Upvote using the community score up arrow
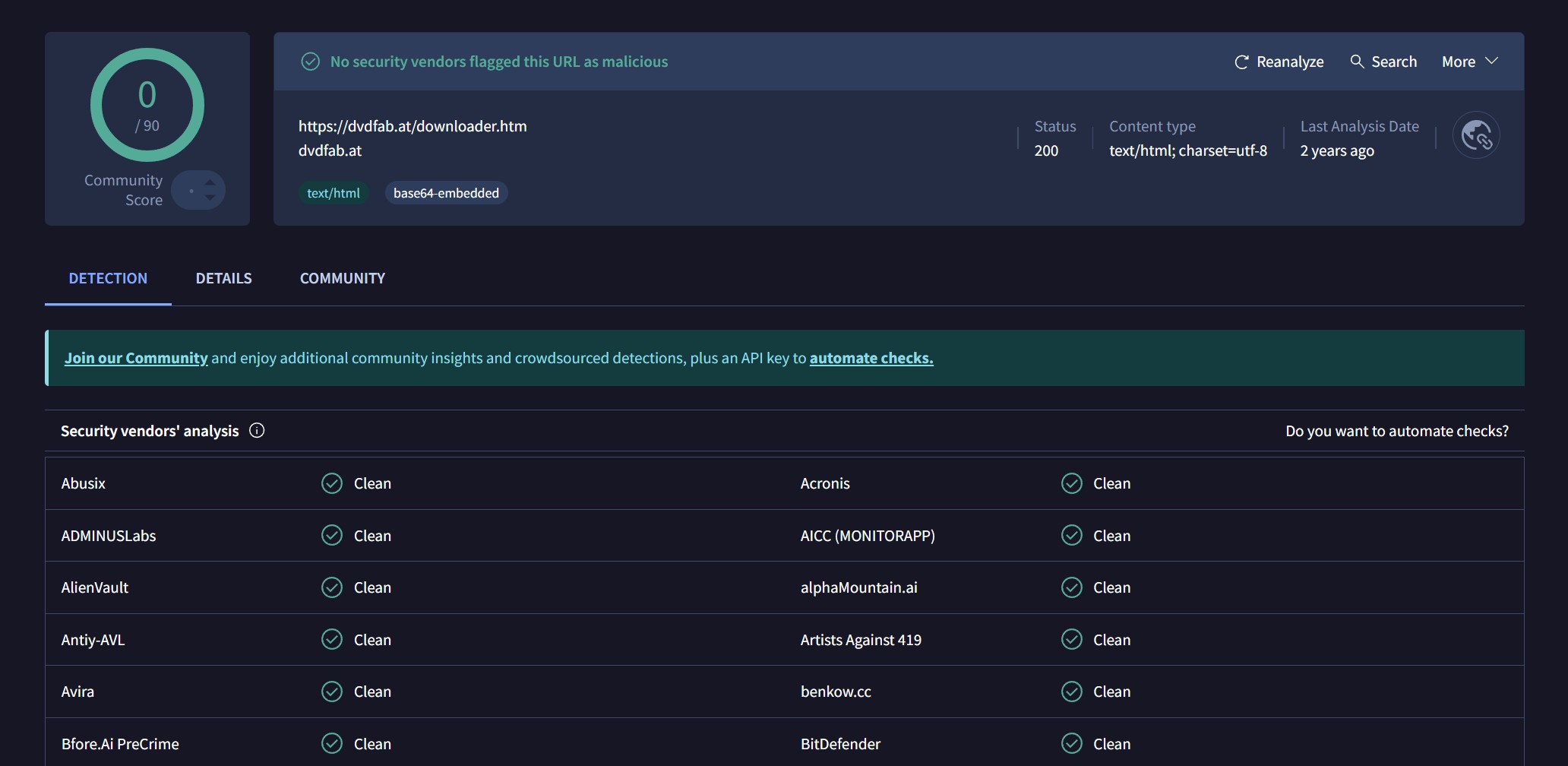Image resolution: width=1568 pixels, height=766 pixels. (210, 182)
